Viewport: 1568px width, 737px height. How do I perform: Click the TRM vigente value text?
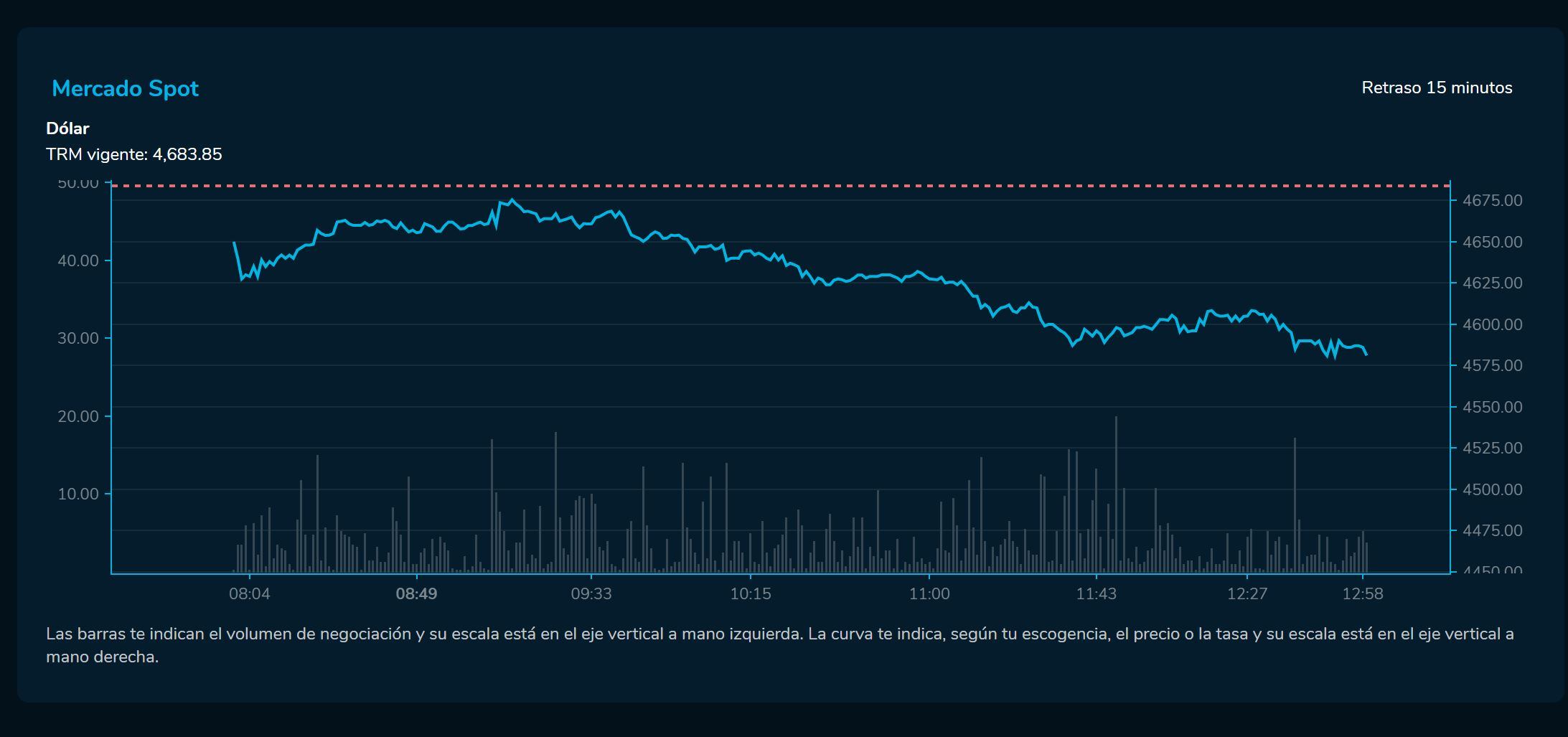click(x=134, y=154)
